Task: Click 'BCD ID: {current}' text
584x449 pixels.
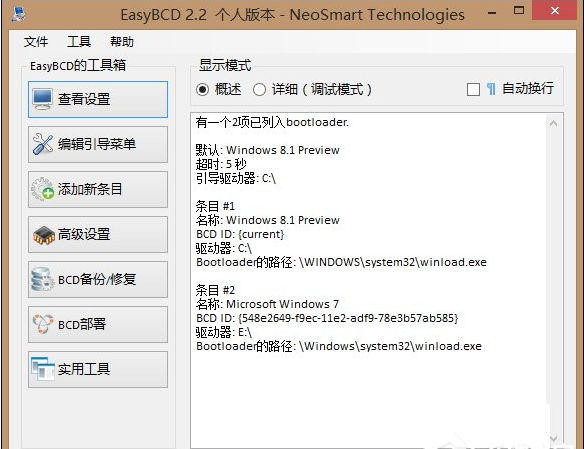Action: [240, 234]
